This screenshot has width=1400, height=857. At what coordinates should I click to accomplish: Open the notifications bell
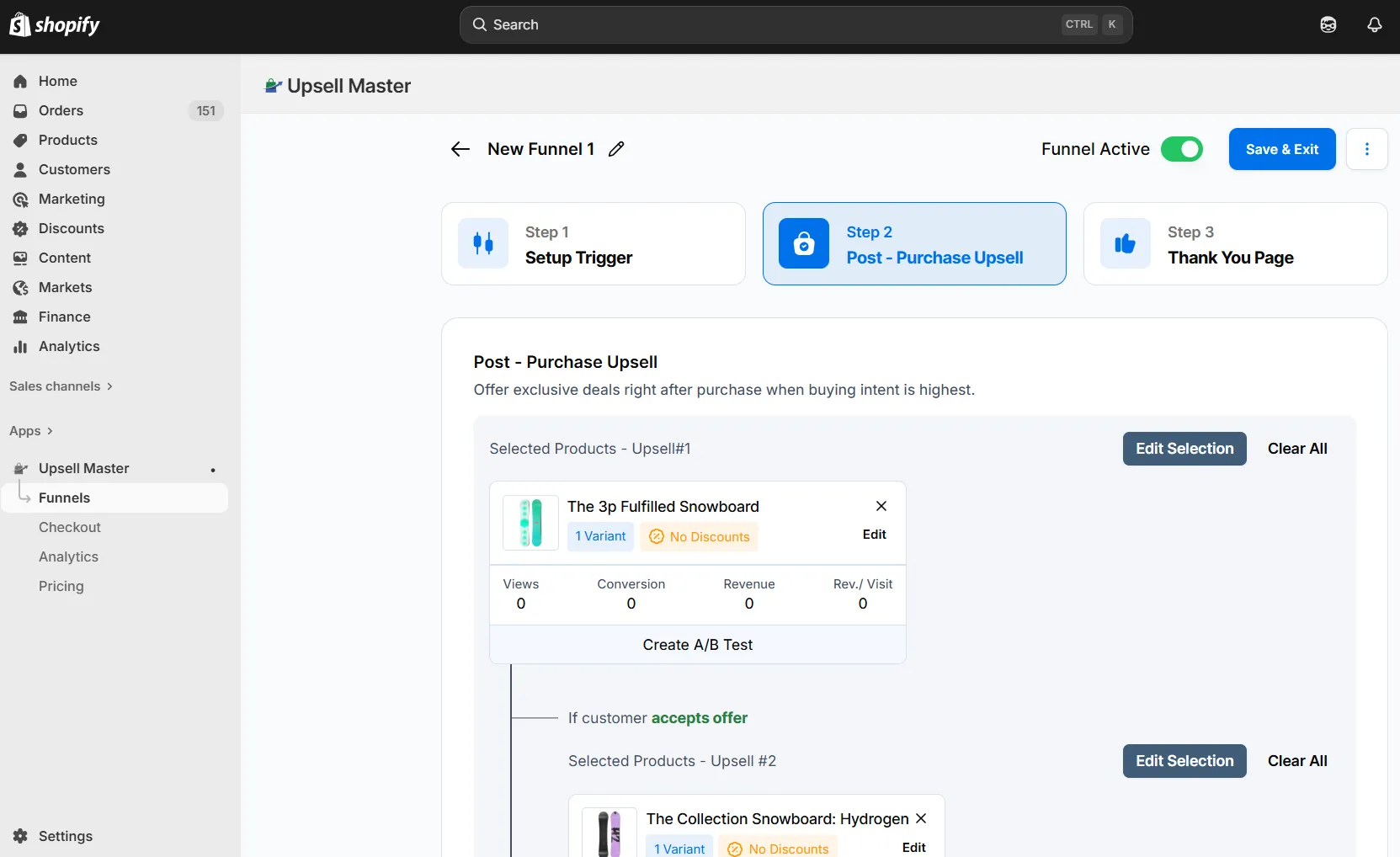1374,24
